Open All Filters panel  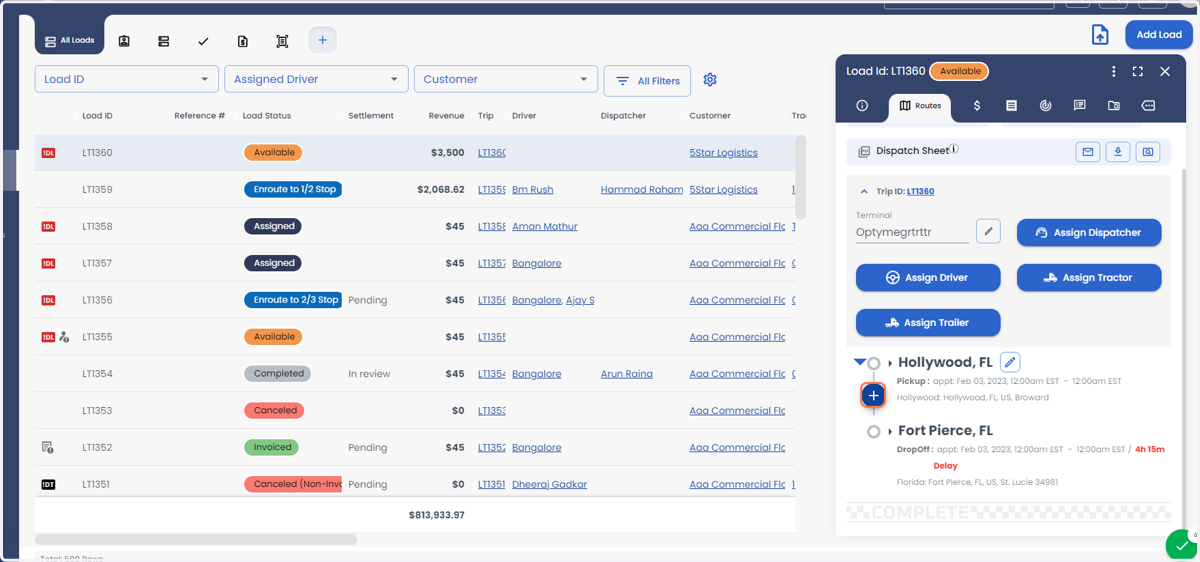tap(647, 81)
